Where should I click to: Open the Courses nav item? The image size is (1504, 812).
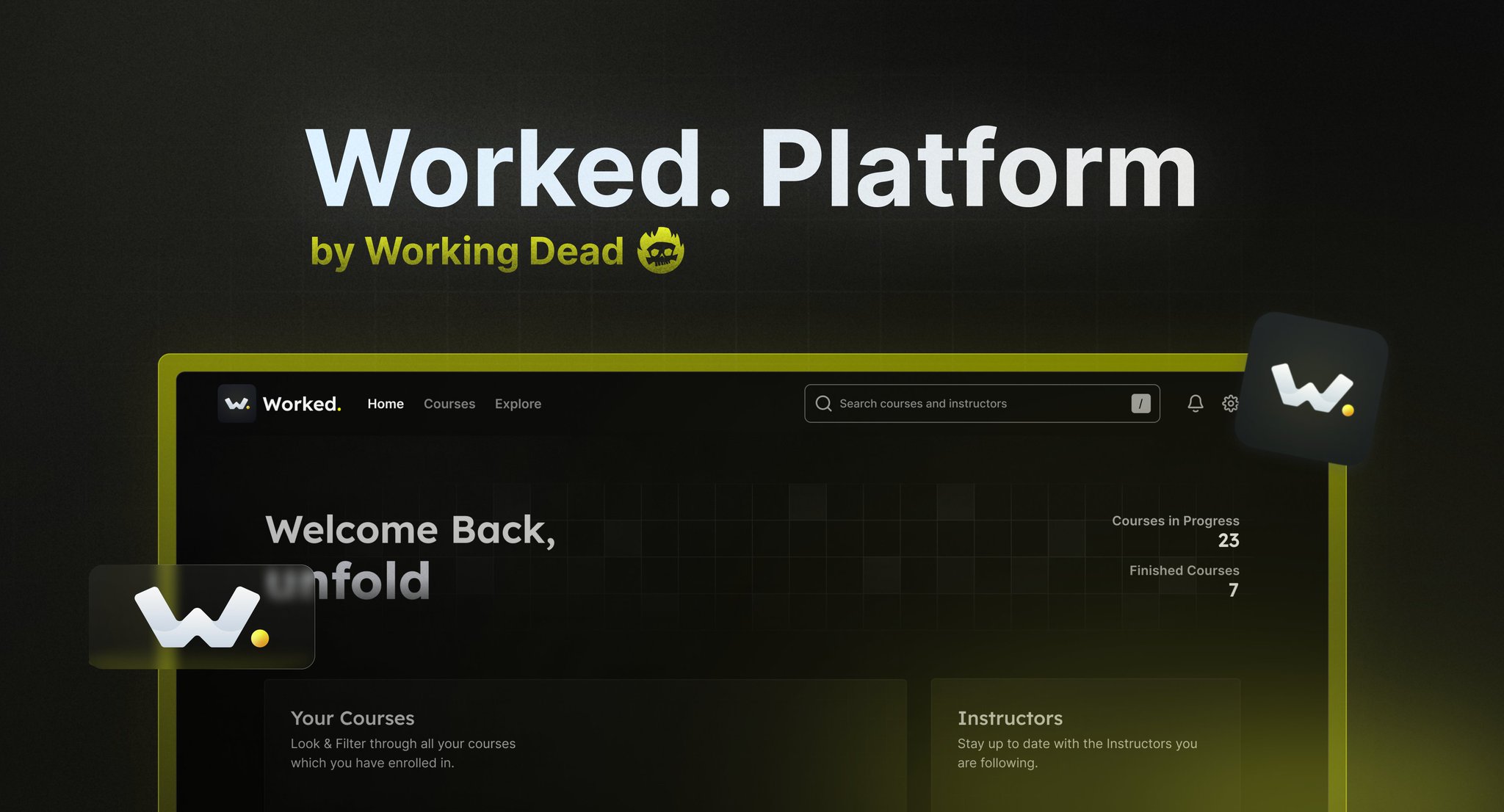[449, 404]
